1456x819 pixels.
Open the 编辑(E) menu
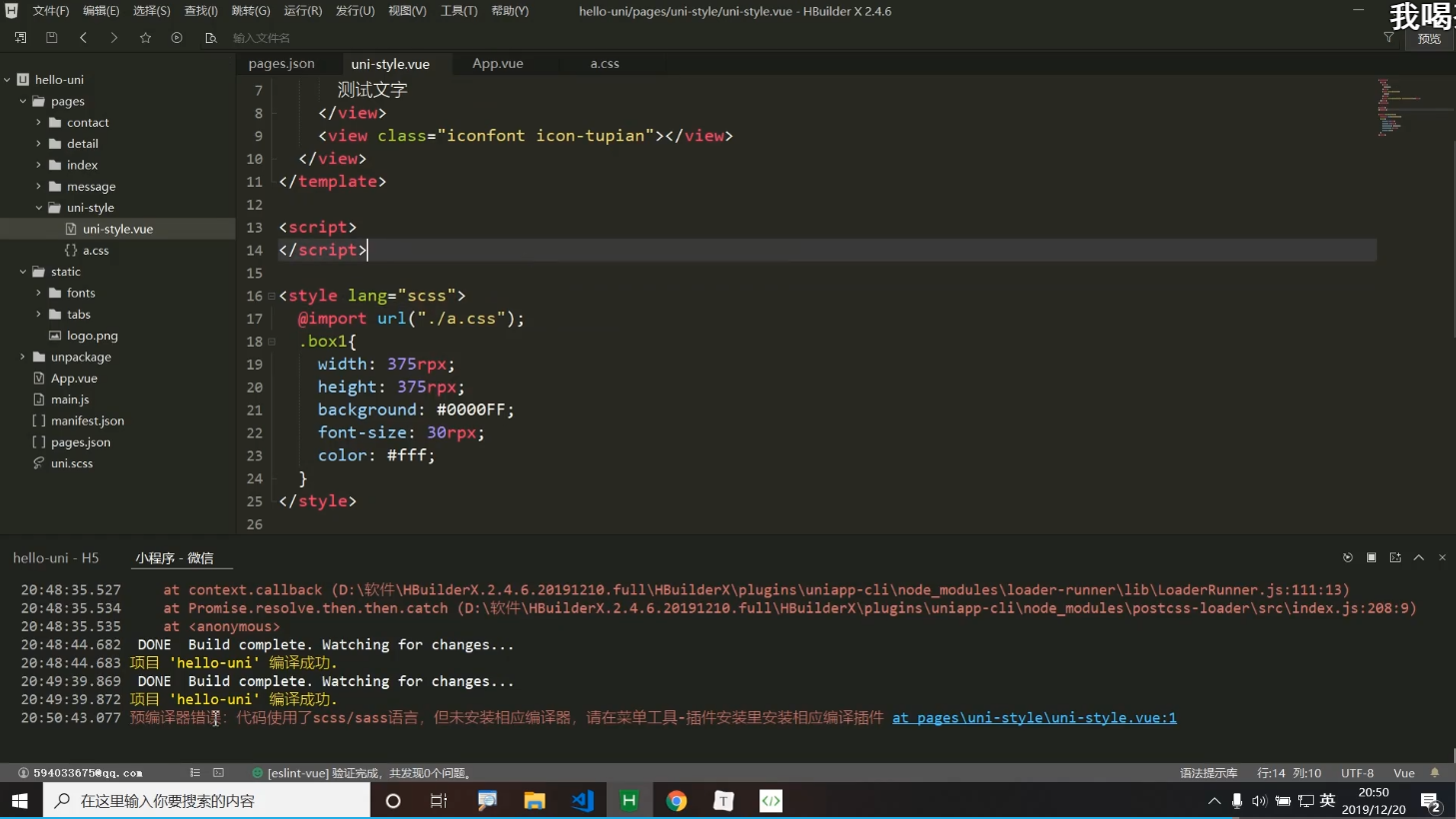(x=101, y=11)
